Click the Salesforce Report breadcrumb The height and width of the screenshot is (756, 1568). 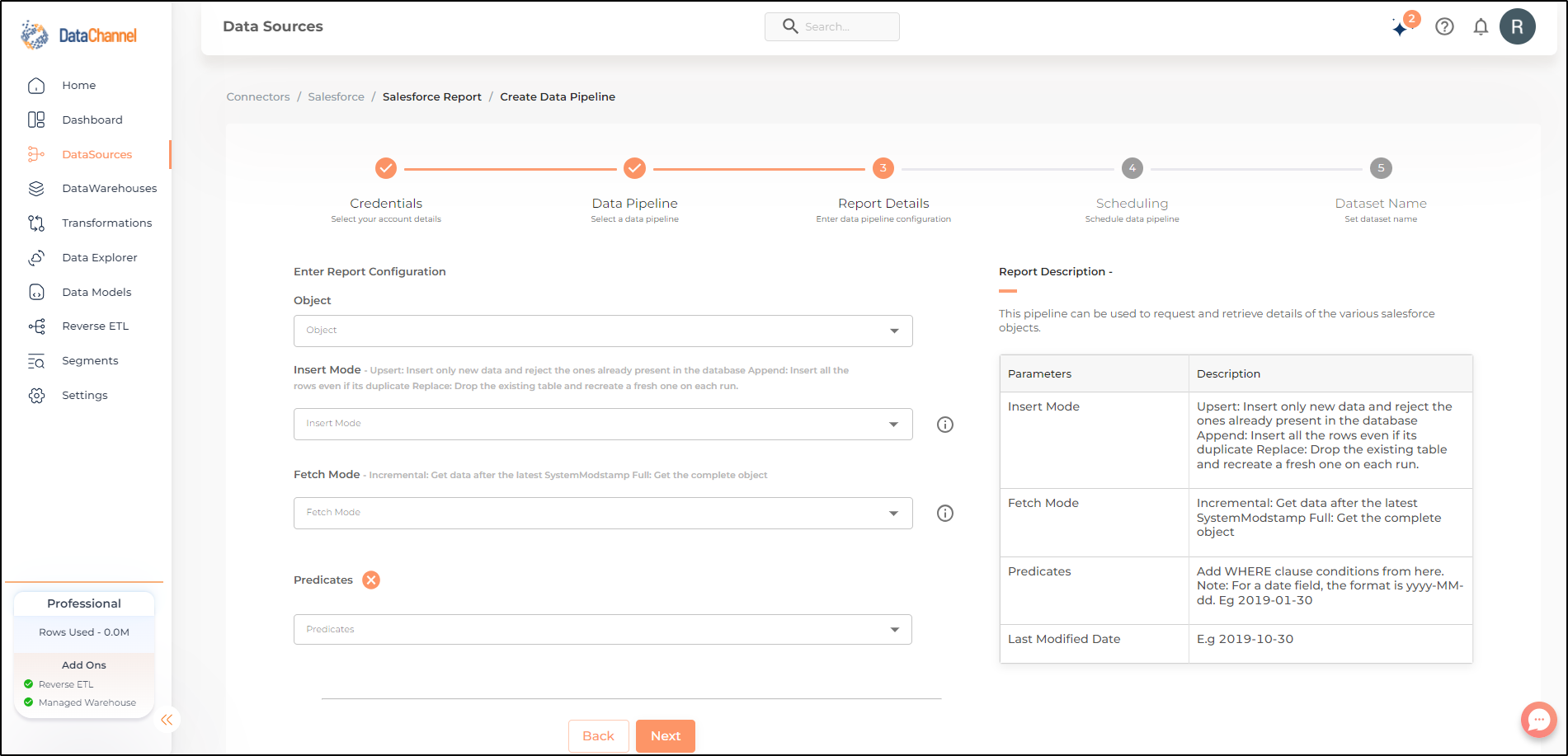pyautogui.click(x=432, y=96)
